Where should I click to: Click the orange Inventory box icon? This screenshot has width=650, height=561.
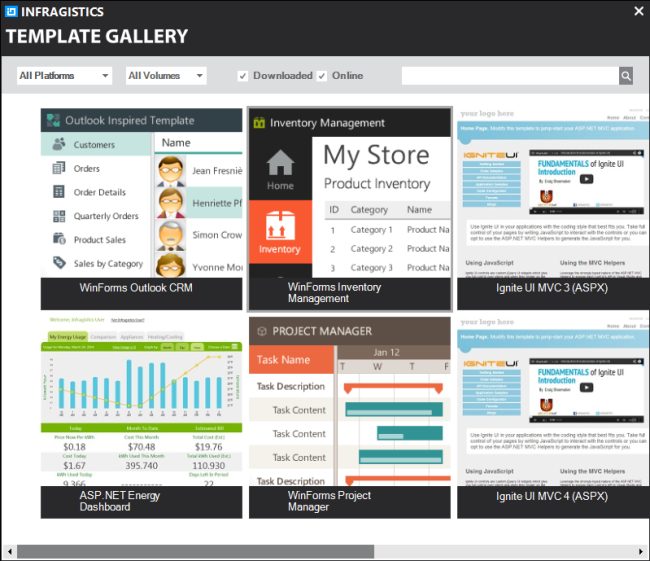pyautogui.click(x=280, y=226)
